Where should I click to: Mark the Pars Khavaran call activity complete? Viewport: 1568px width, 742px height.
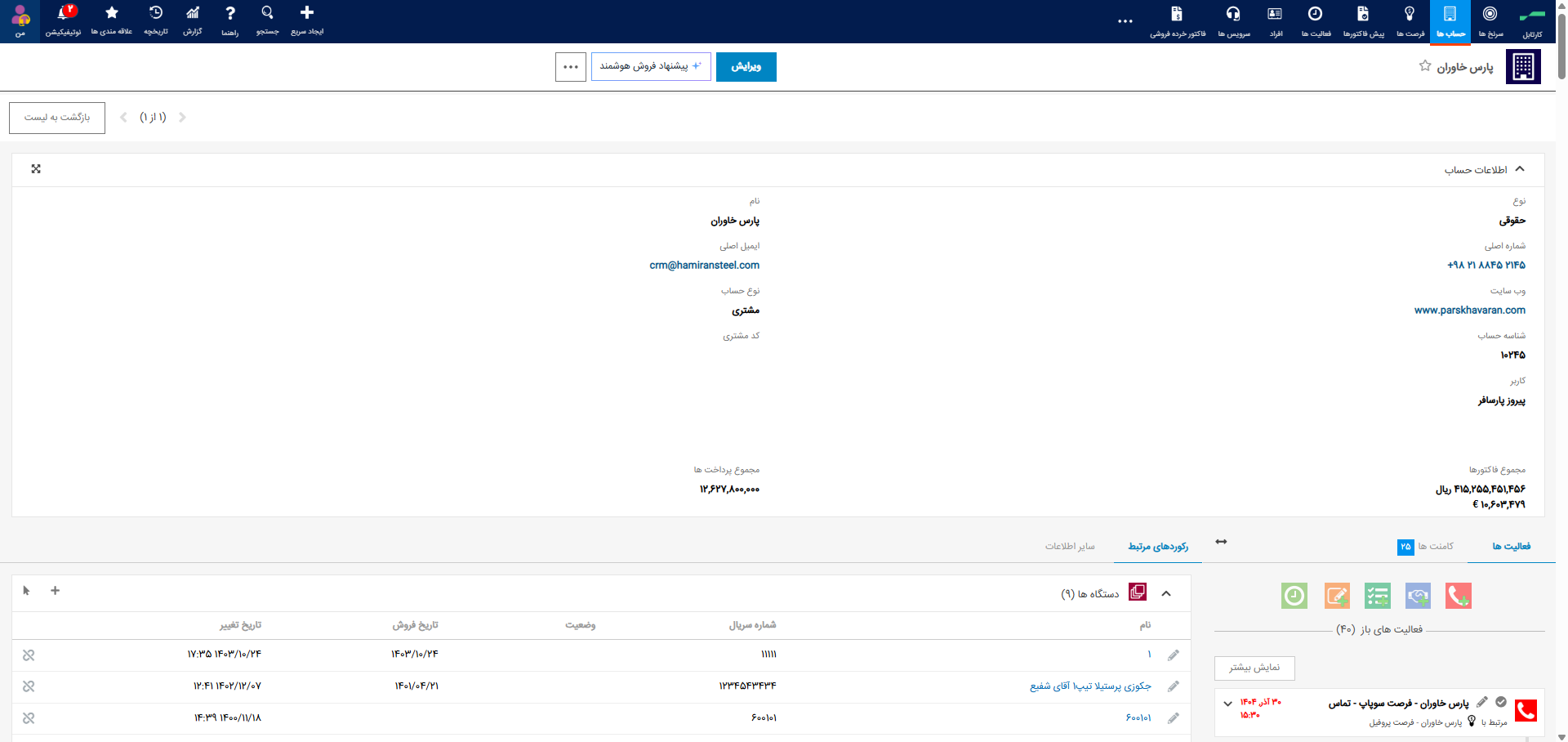tap(1501, 702)
